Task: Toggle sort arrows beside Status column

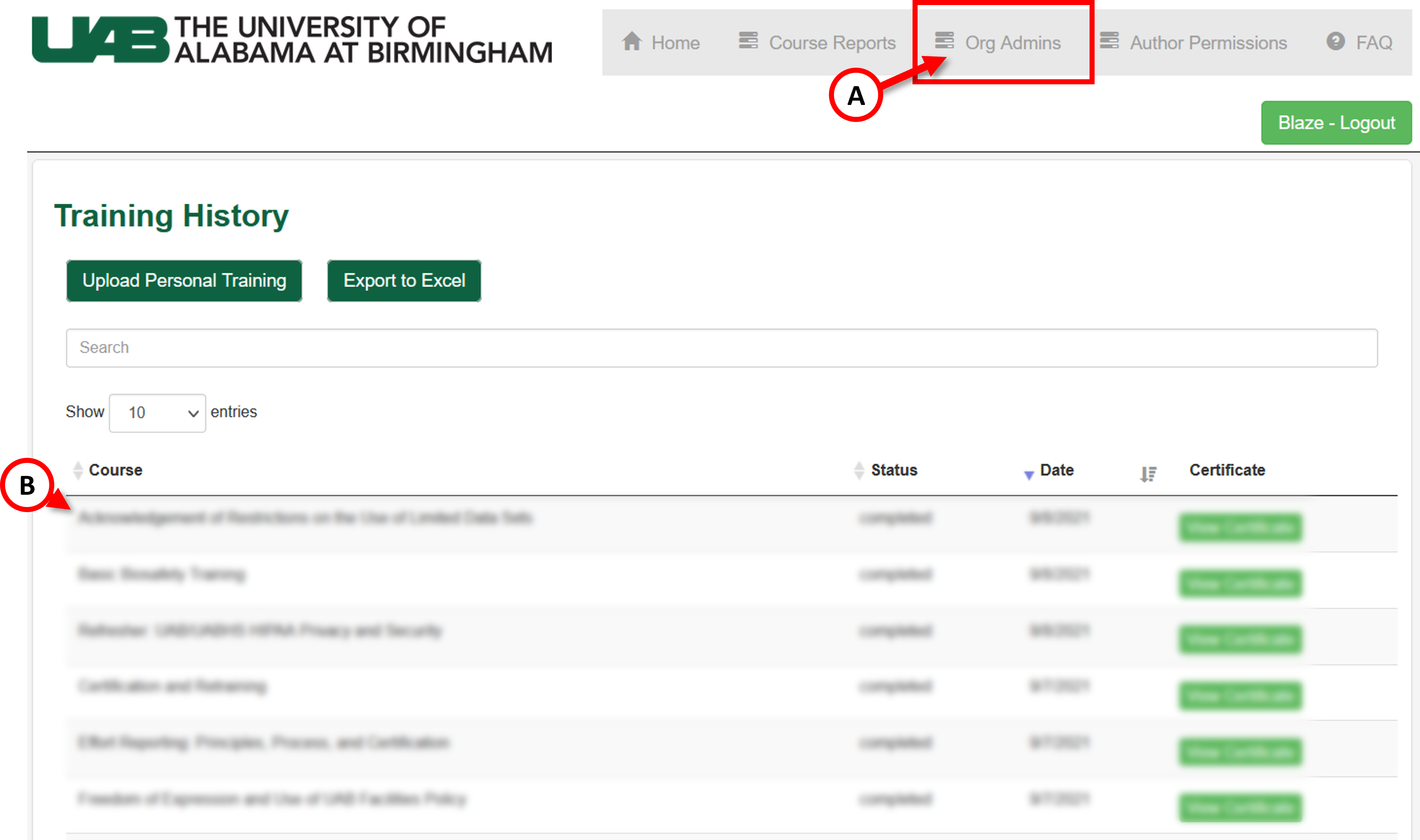Action: click(x=859, y=470)
